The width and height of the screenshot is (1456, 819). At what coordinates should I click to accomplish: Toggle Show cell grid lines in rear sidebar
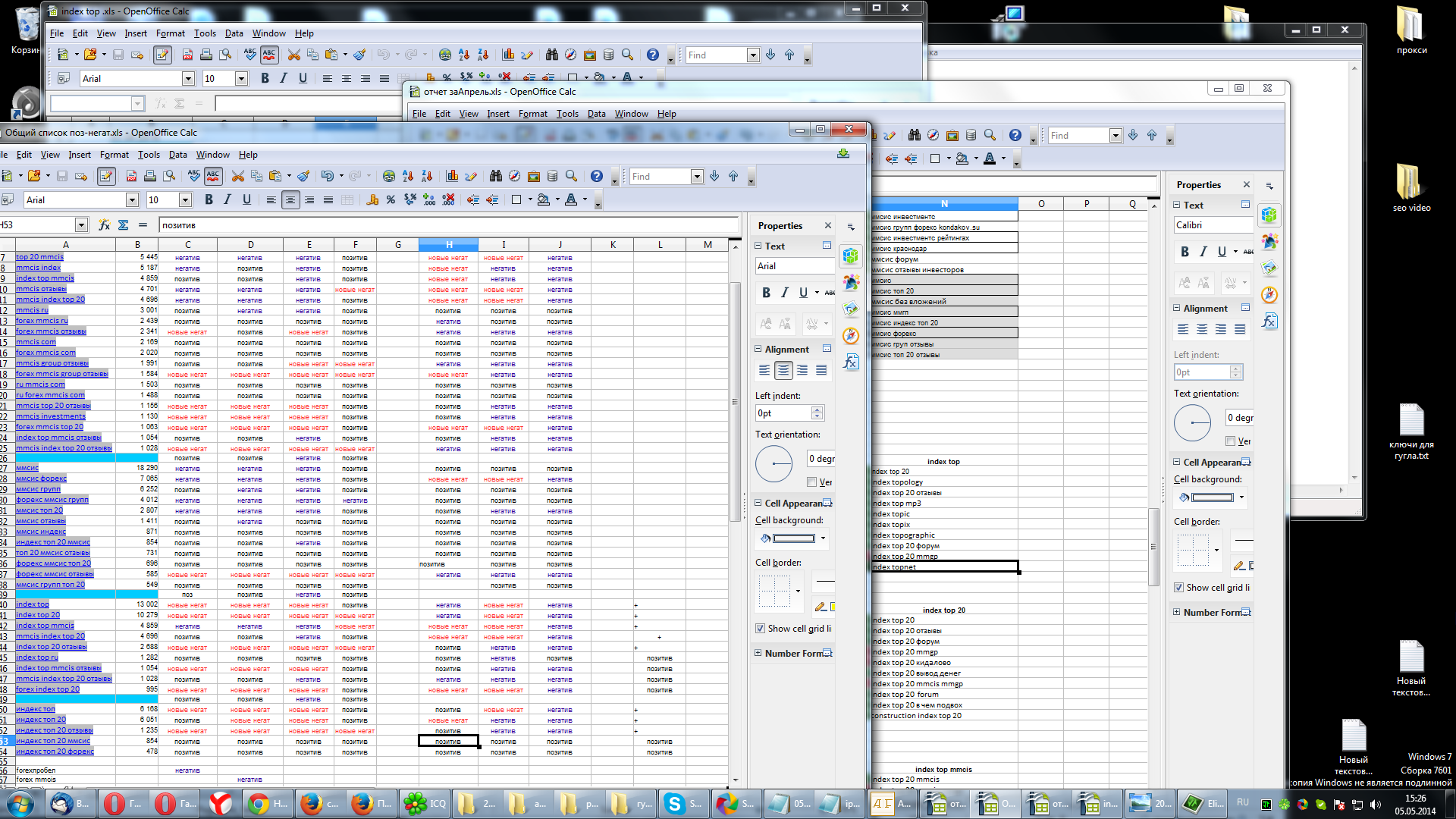point(1178,587)
